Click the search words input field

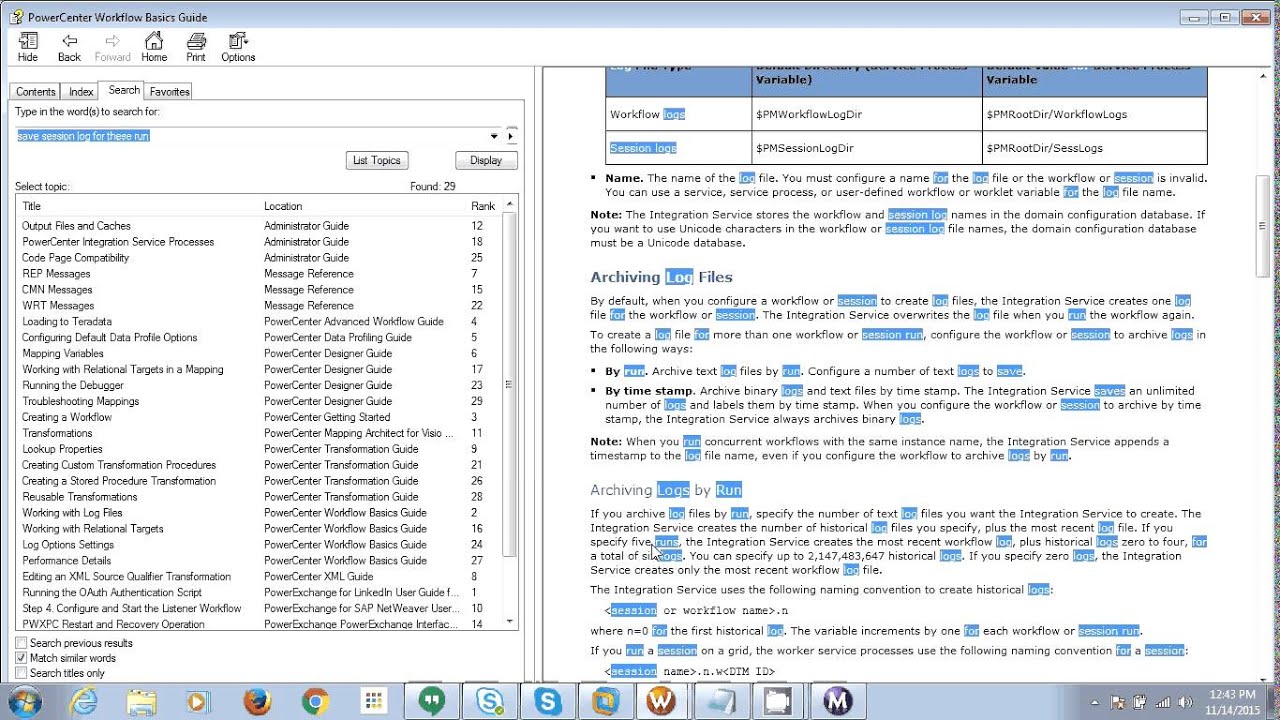[252, 136]
